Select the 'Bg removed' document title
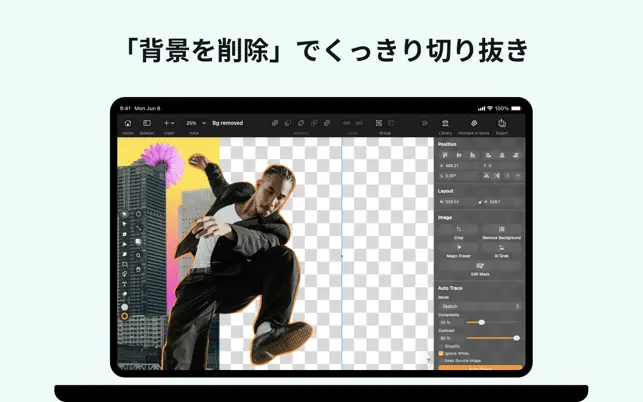643x402 pixels. point(228,123)
